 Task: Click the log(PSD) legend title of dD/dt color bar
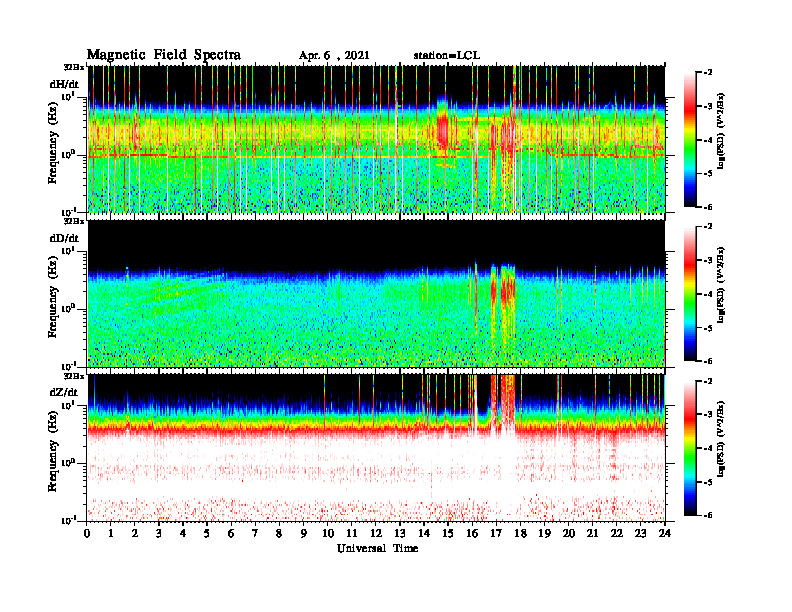[x=721, y=284]
